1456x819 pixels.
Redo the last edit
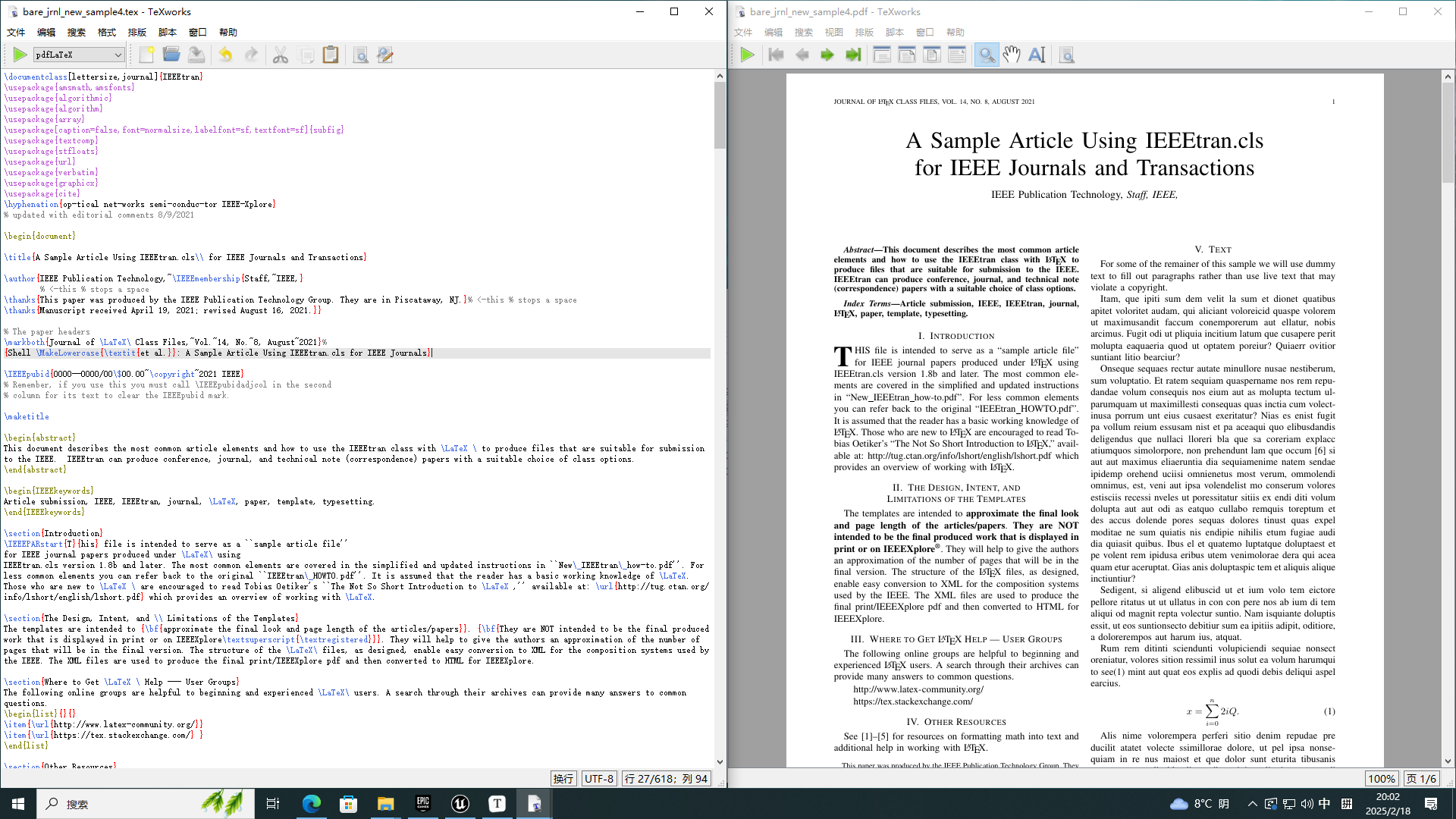coord(251,55)
